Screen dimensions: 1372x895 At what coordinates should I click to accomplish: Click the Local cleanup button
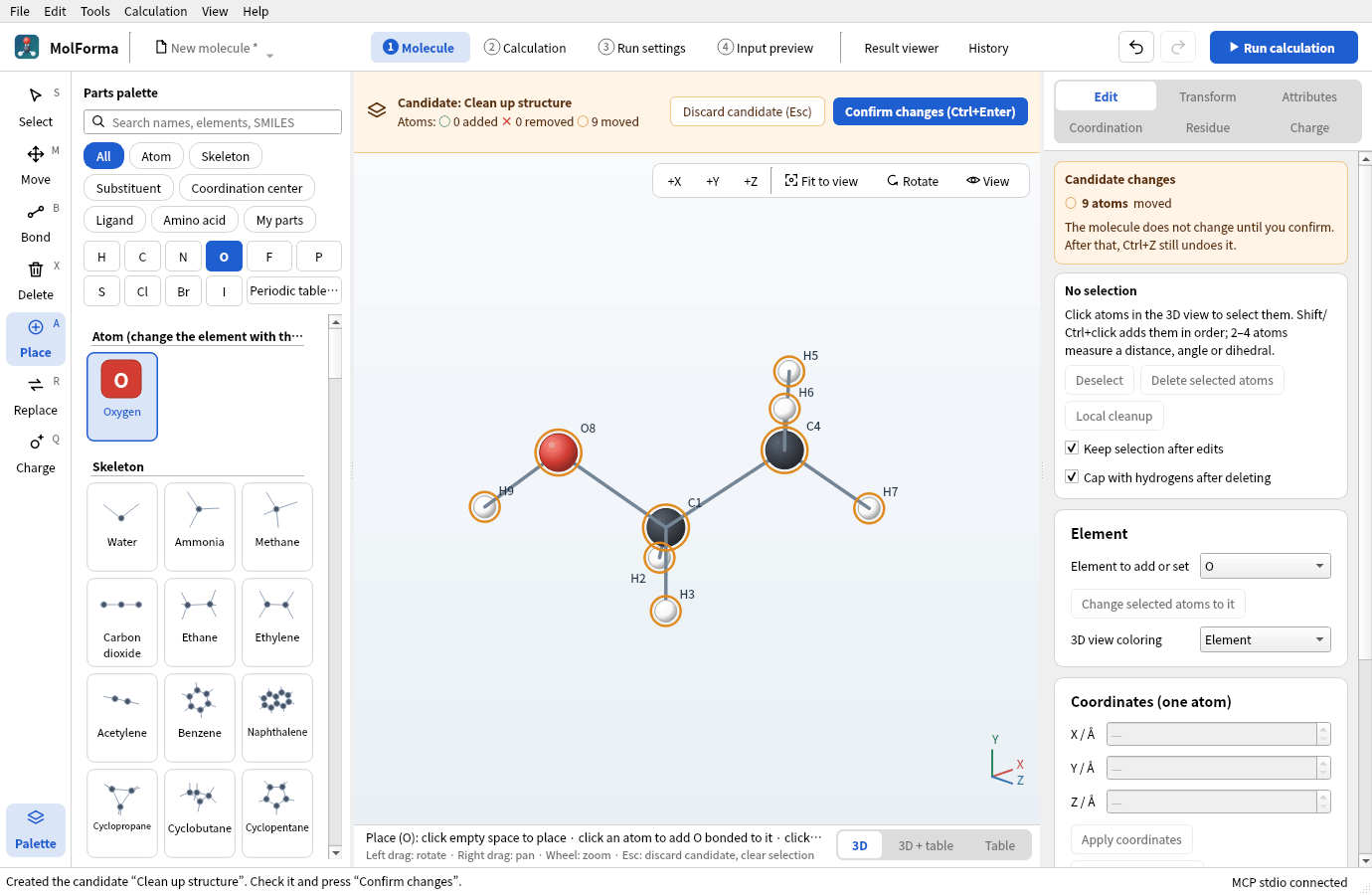pos(1115,416)
